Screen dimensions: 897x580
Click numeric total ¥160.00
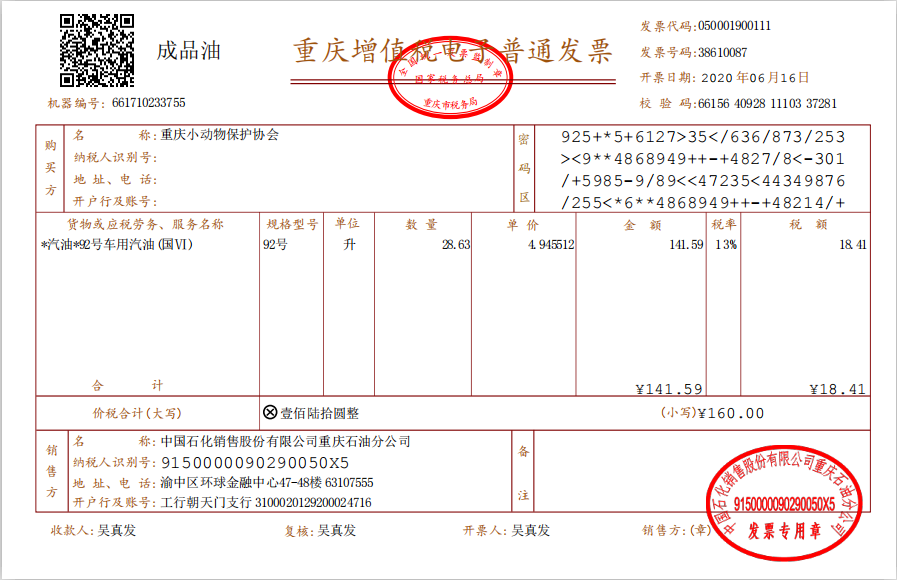731,413
